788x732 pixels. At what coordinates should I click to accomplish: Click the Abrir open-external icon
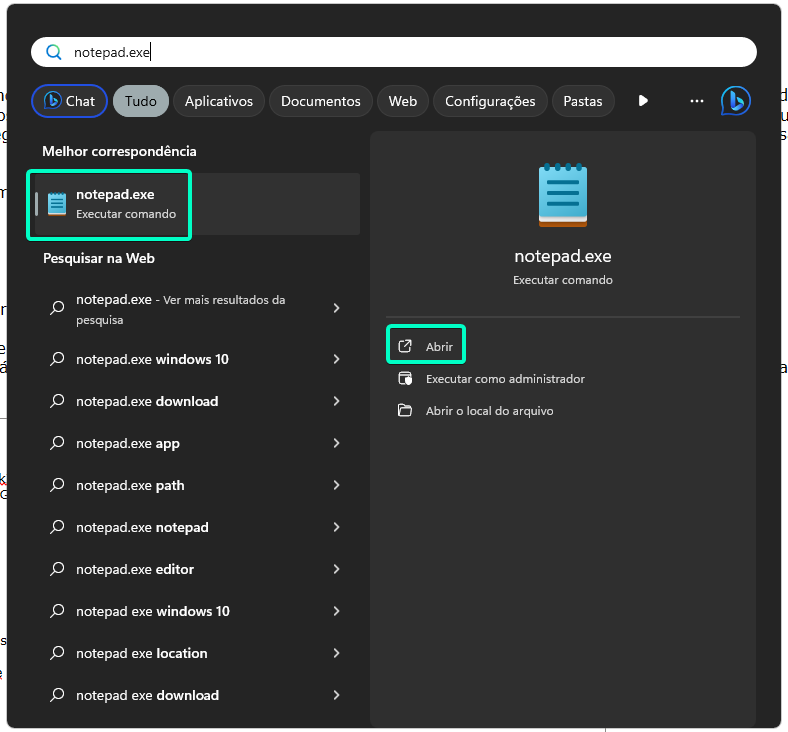405,347
